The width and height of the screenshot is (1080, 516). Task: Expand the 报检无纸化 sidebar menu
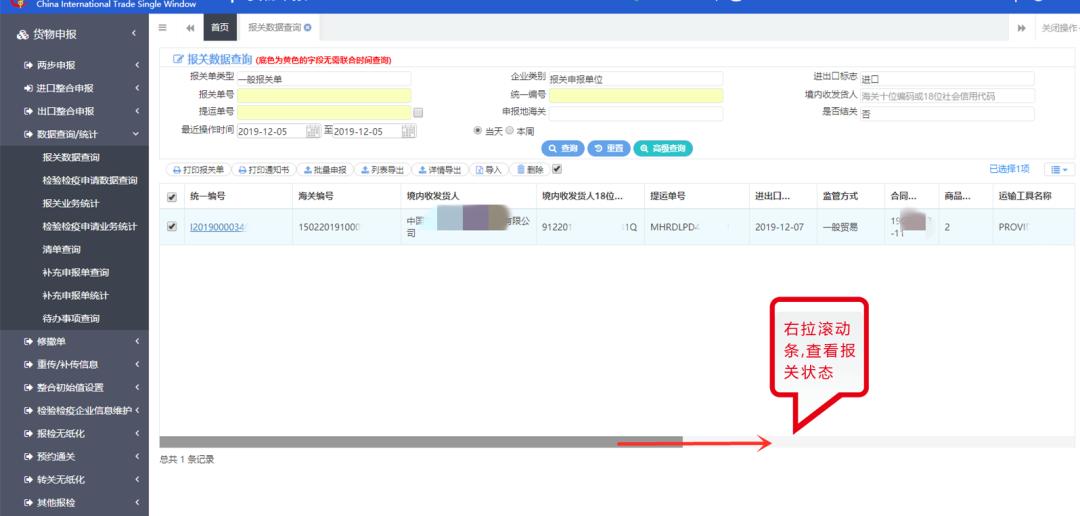[74, 433]
